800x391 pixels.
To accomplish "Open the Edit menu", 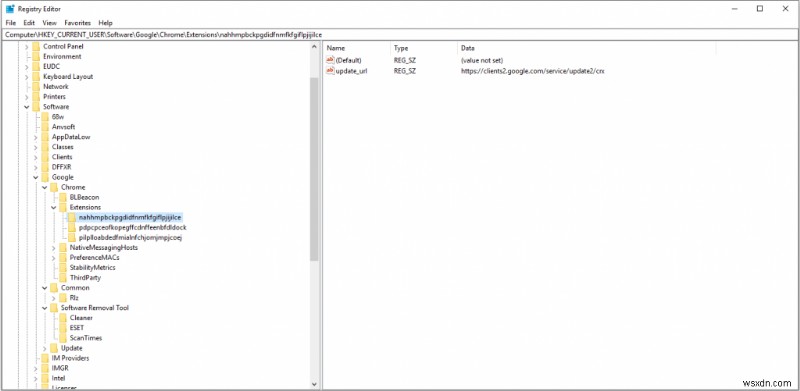I will (x=29, y=23).
